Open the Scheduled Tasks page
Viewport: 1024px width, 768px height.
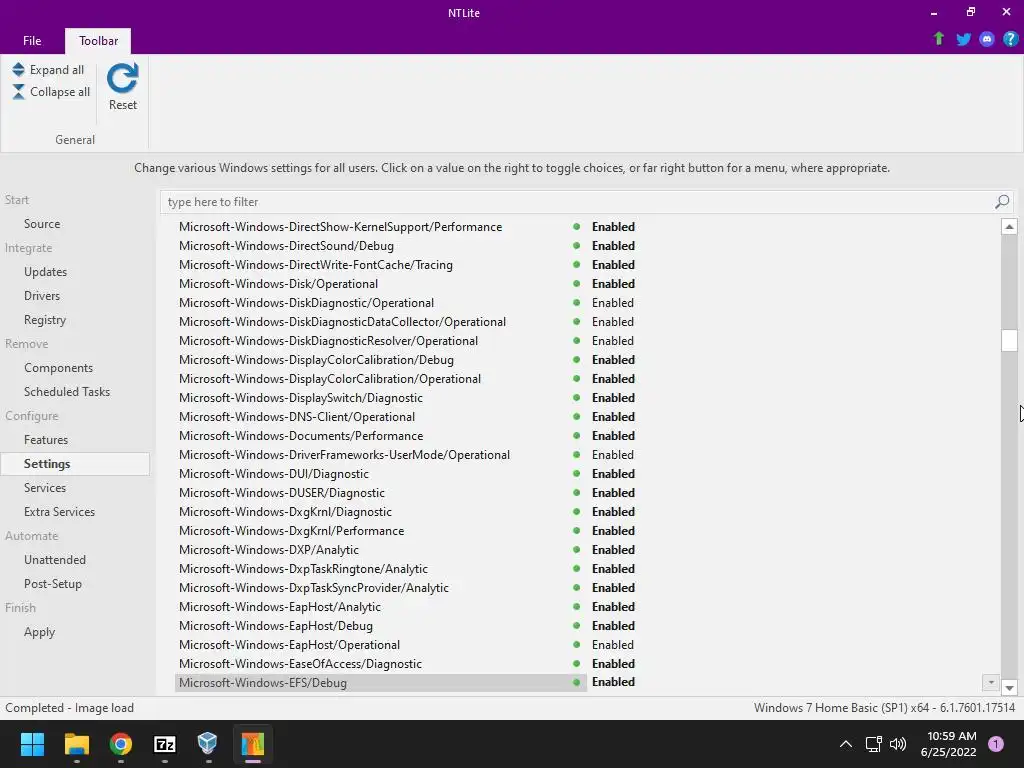tap(67, 392)
